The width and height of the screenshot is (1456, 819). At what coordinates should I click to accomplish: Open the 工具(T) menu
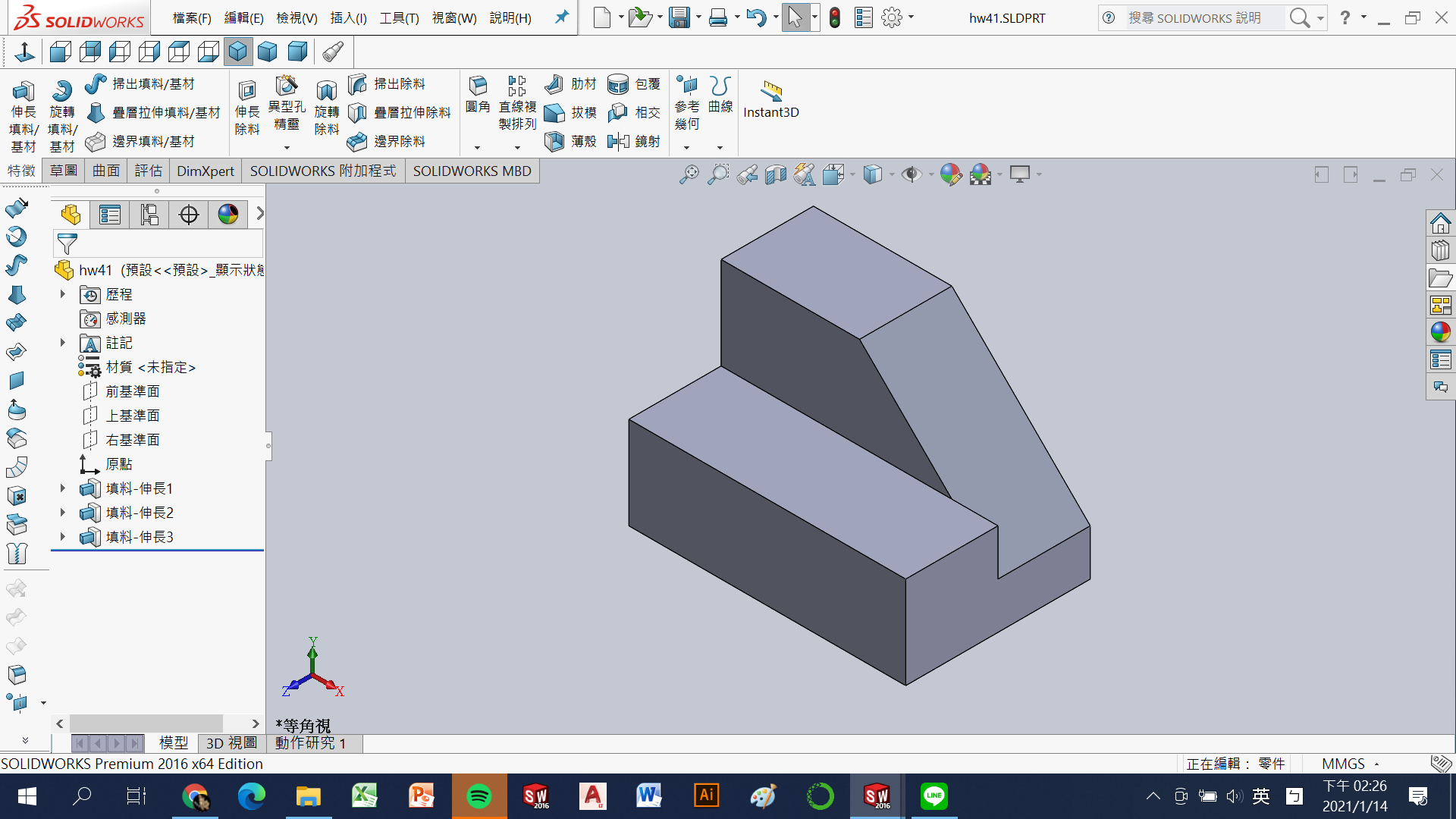[x=399, y=17]
